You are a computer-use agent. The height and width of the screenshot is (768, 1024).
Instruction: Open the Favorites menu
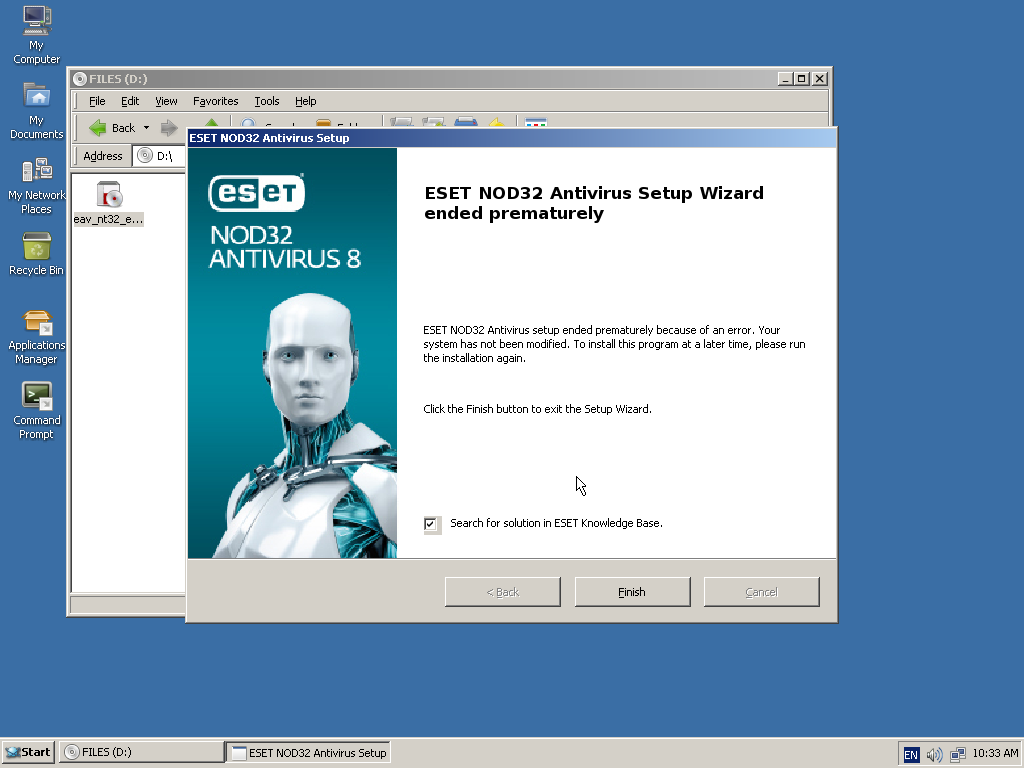click(x=215, y=101)
